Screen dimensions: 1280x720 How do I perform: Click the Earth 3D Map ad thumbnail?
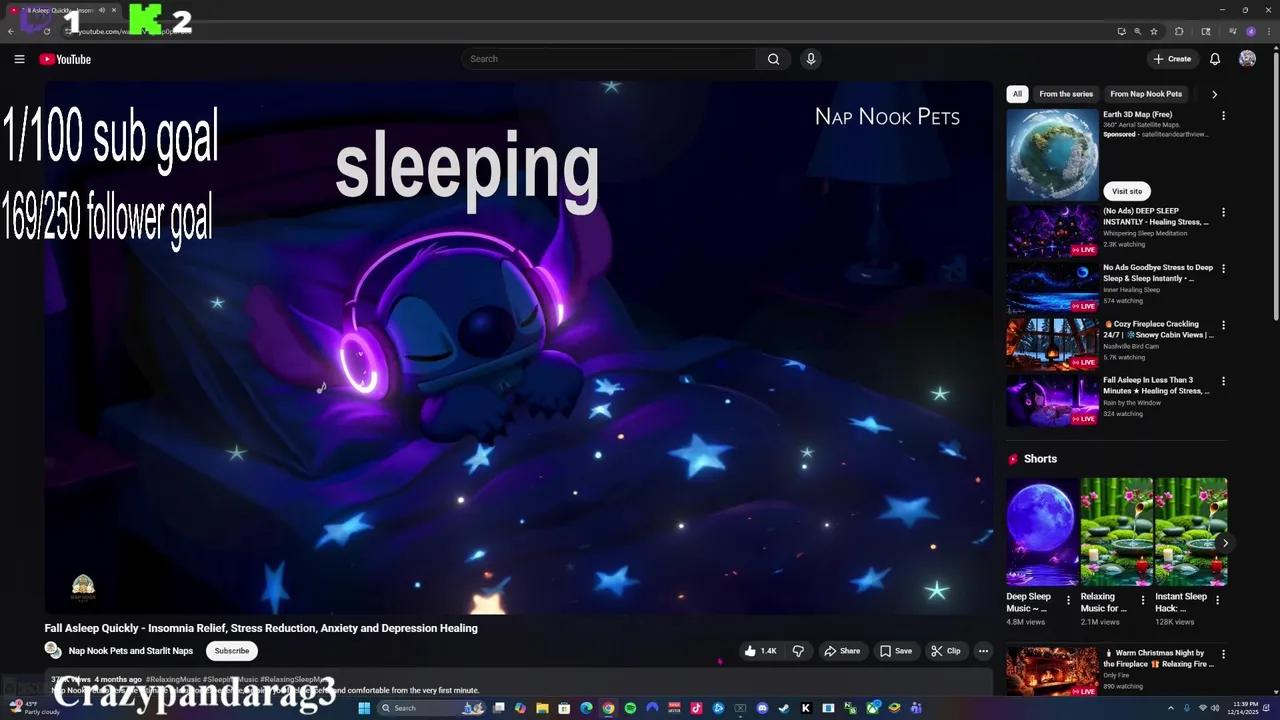tap(1052, 155)
